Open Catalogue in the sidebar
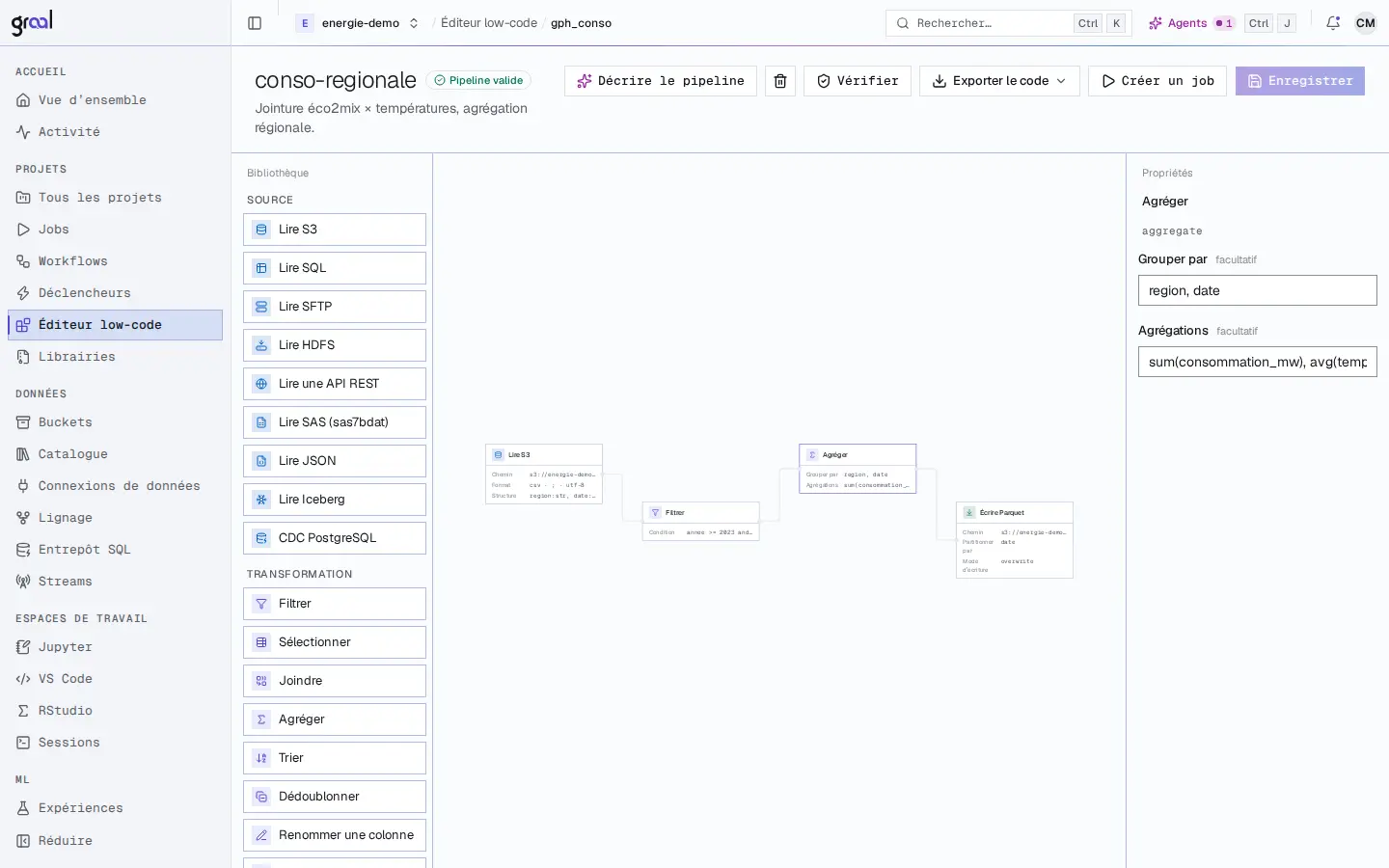Viewport: 1389px width, 868px height. coord(115,454)
